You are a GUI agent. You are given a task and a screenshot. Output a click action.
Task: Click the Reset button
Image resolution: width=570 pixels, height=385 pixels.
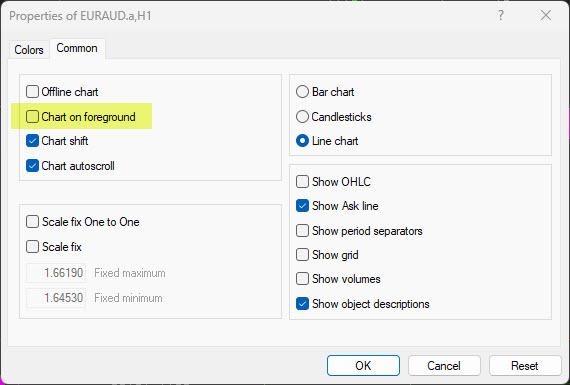(525, 365)
